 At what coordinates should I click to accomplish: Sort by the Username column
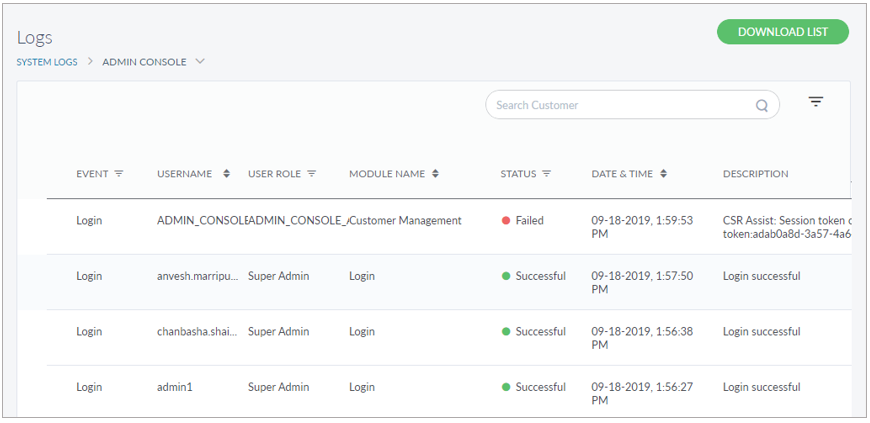pos(226,174)
